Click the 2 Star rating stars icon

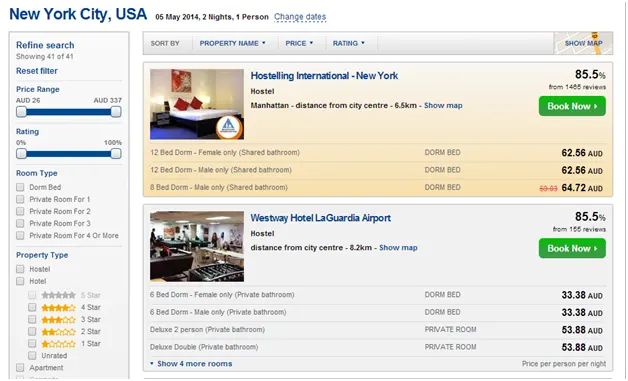click(58, 332)
